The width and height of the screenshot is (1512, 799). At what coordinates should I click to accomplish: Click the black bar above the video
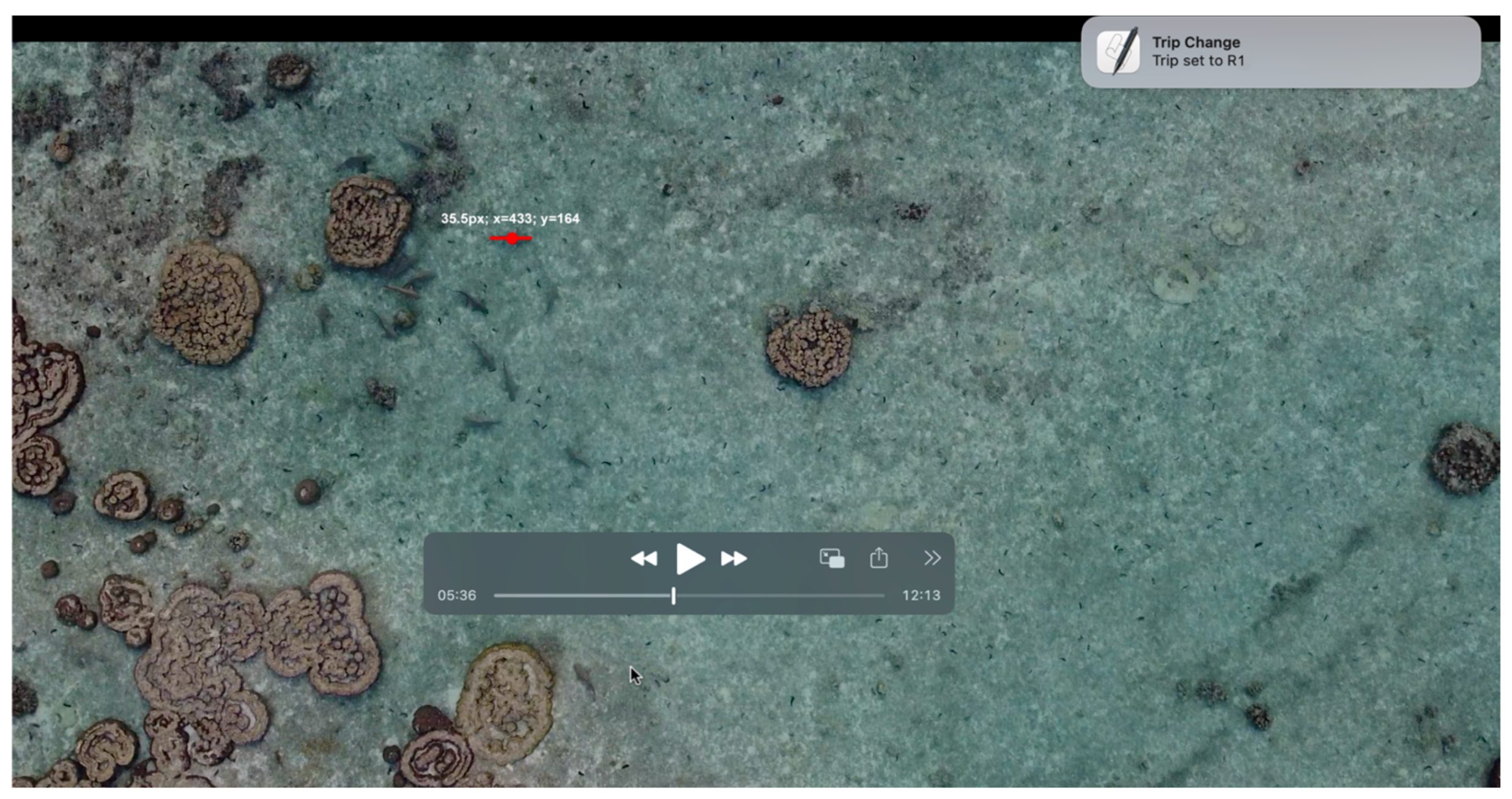point(550,28)
